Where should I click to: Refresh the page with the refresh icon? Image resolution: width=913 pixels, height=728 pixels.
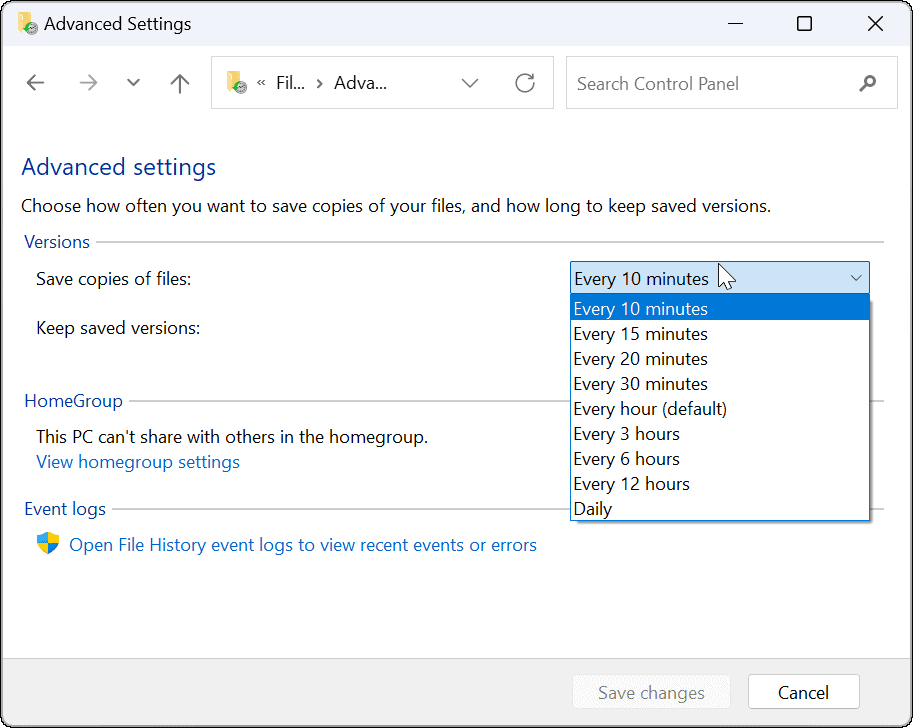[x=525, y=83]
